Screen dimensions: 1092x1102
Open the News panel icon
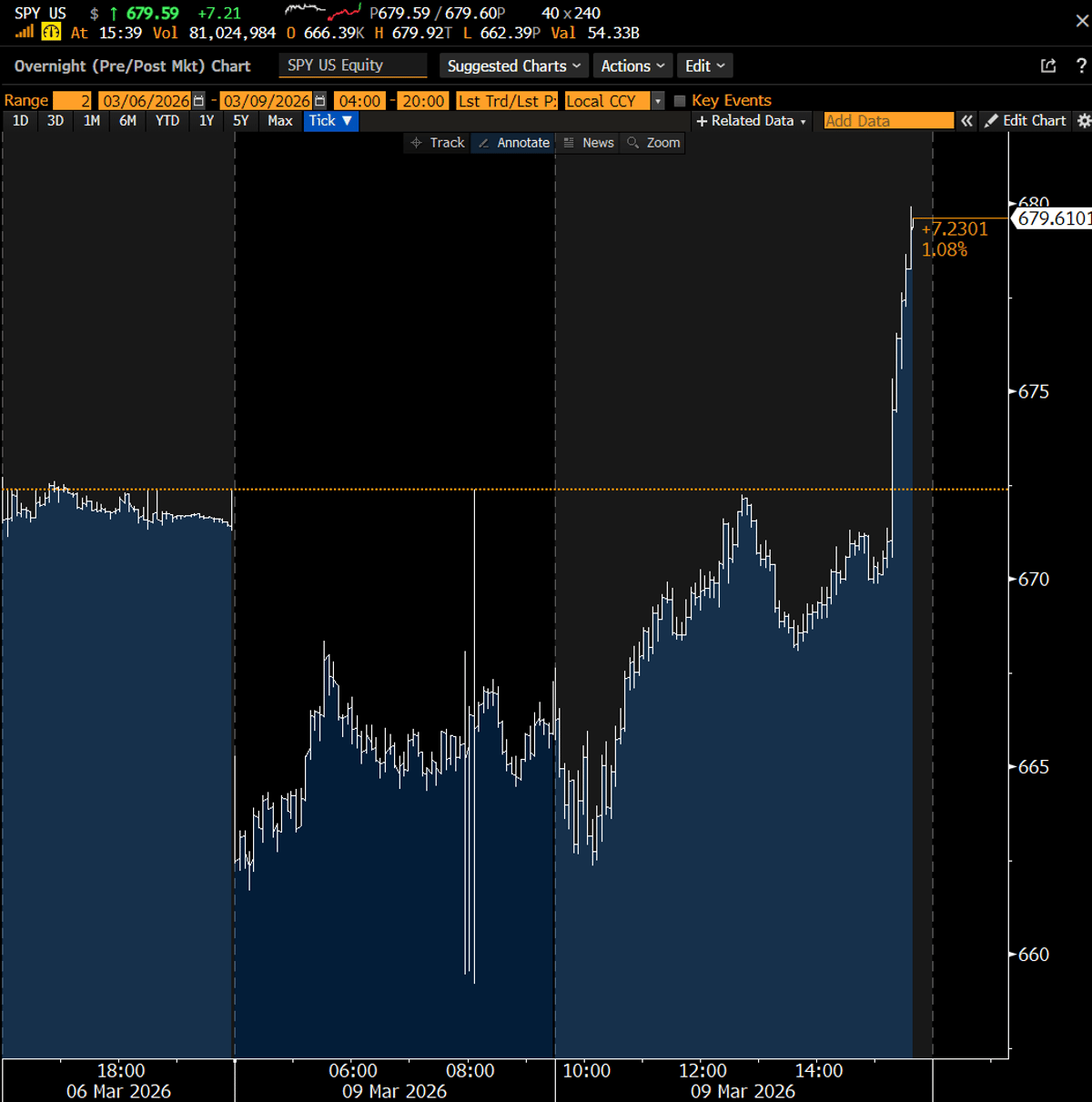(589, 142)
